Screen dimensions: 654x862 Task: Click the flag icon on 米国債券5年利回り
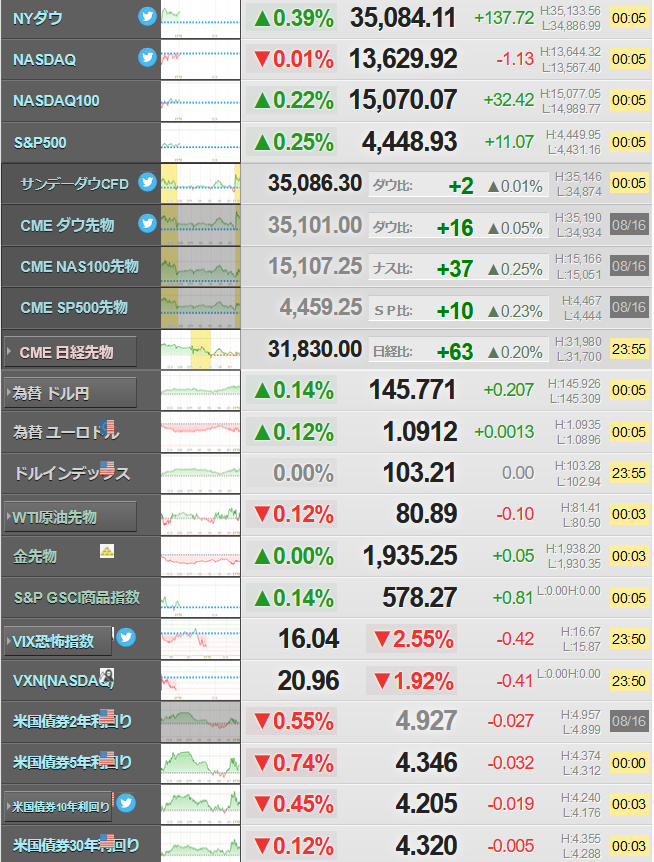[108, 758]
